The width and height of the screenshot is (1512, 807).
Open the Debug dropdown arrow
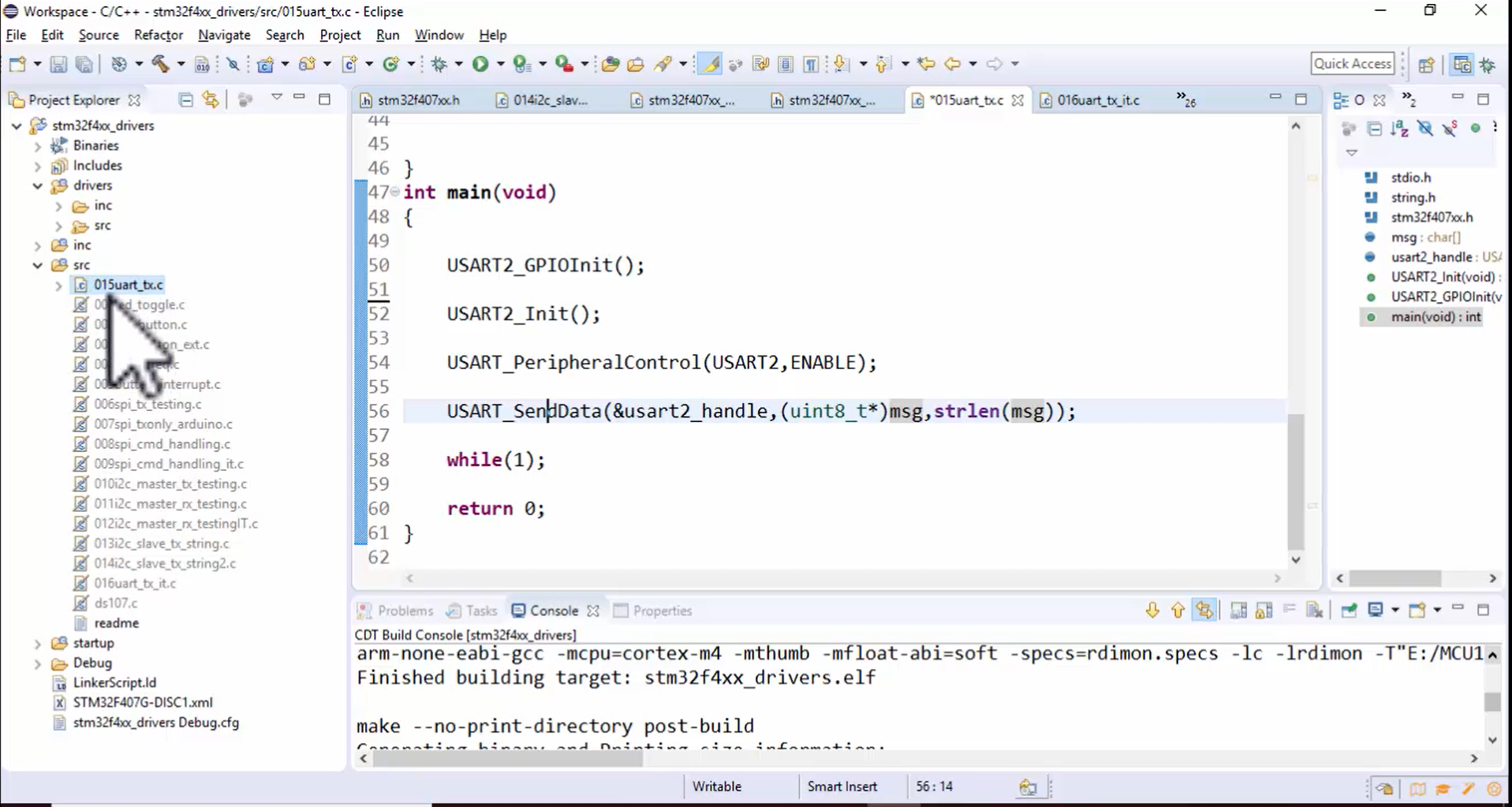pyautogui.click(x=458, y=64)
